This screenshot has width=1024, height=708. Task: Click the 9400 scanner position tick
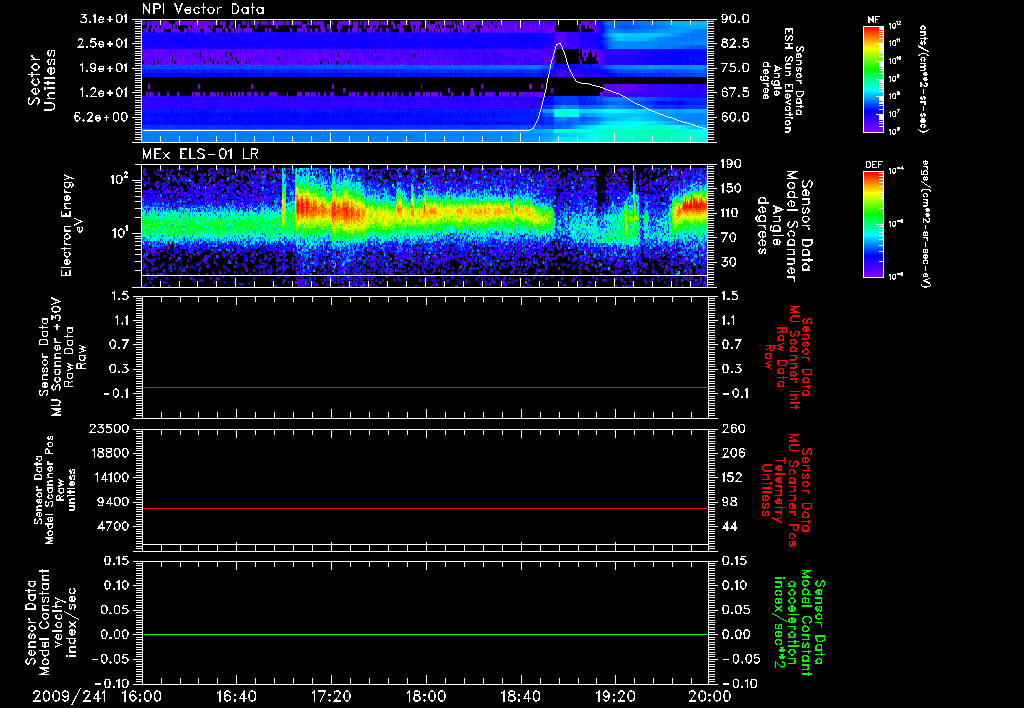click(x=115, y=502)
